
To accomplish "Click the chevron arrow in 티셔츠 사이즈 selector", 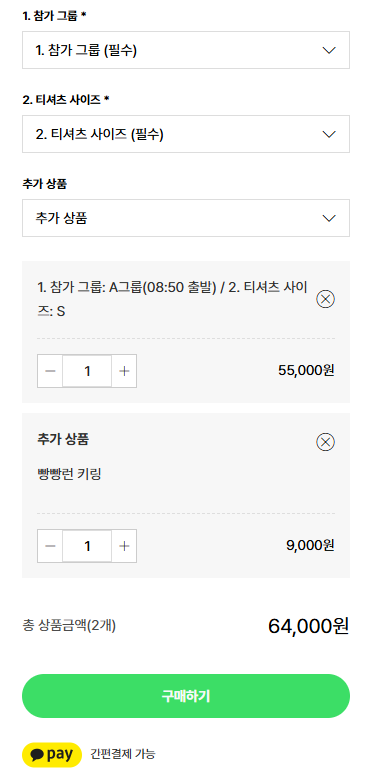I will 329,134.
